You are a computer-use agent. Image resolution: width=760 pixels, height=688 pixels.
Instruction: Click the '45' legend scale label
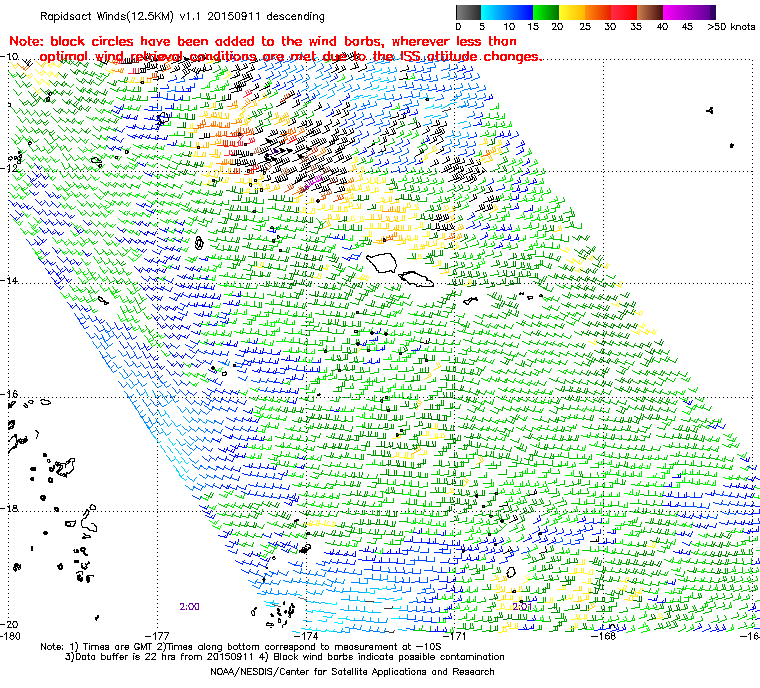pyautogui.click(x=687, y=27)
